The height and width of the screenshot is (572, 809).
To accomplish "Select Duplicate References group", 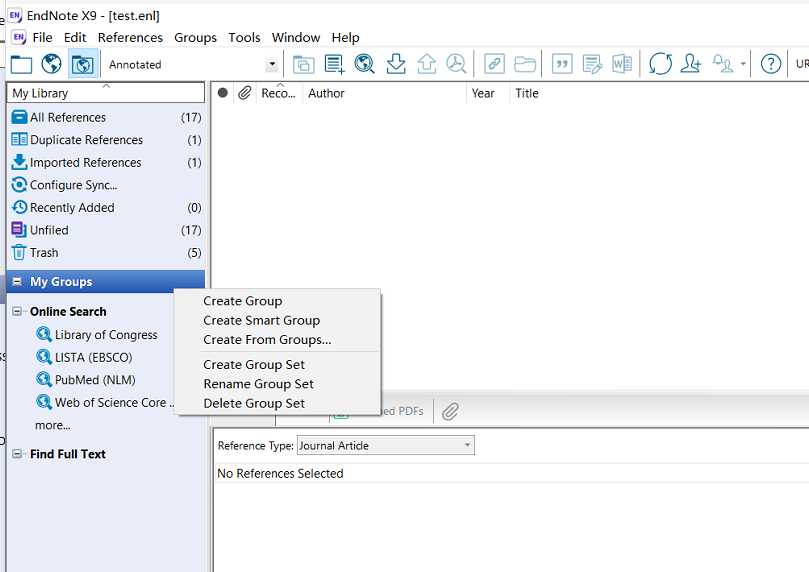I will click(106, 140).
